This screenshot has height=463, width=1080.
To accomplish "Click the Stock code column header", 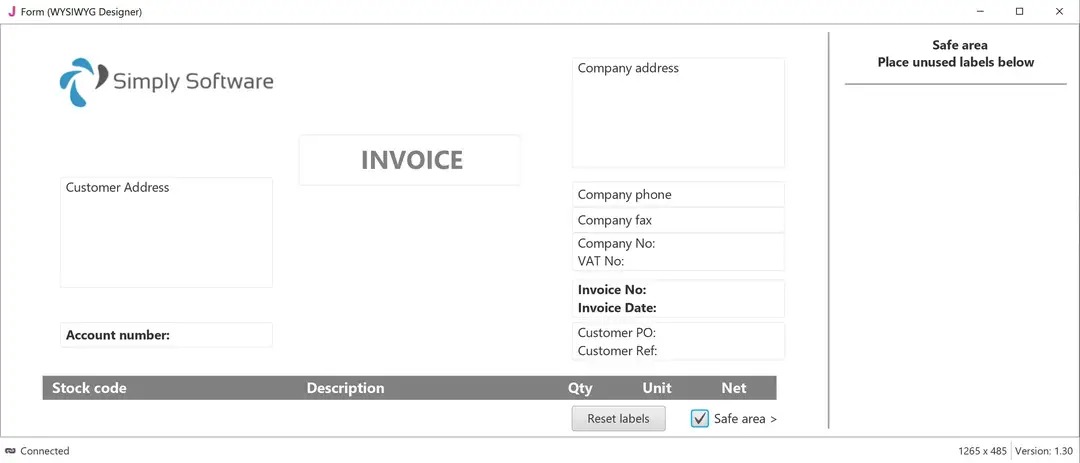I will (90, 388).
